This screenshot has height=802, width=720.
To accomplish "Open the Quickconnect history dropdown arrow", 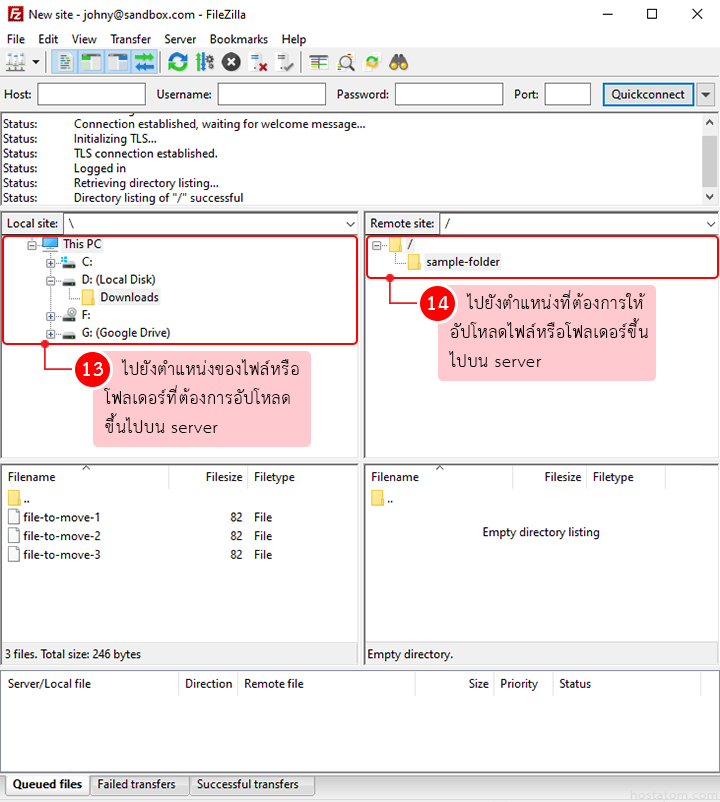I will point(706,94).
